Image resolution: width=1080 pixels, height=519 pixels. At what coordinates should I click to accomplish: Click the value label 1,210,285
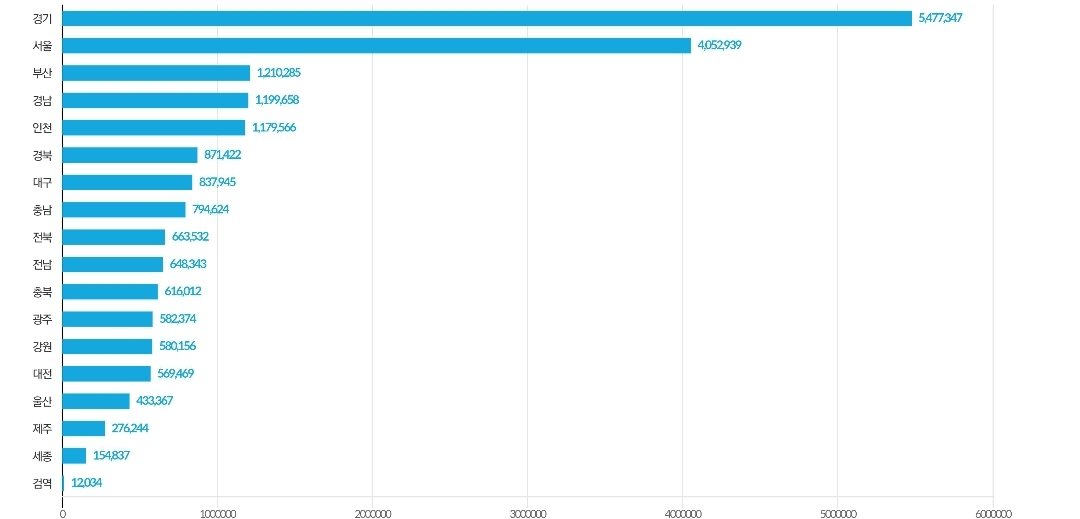278,73
